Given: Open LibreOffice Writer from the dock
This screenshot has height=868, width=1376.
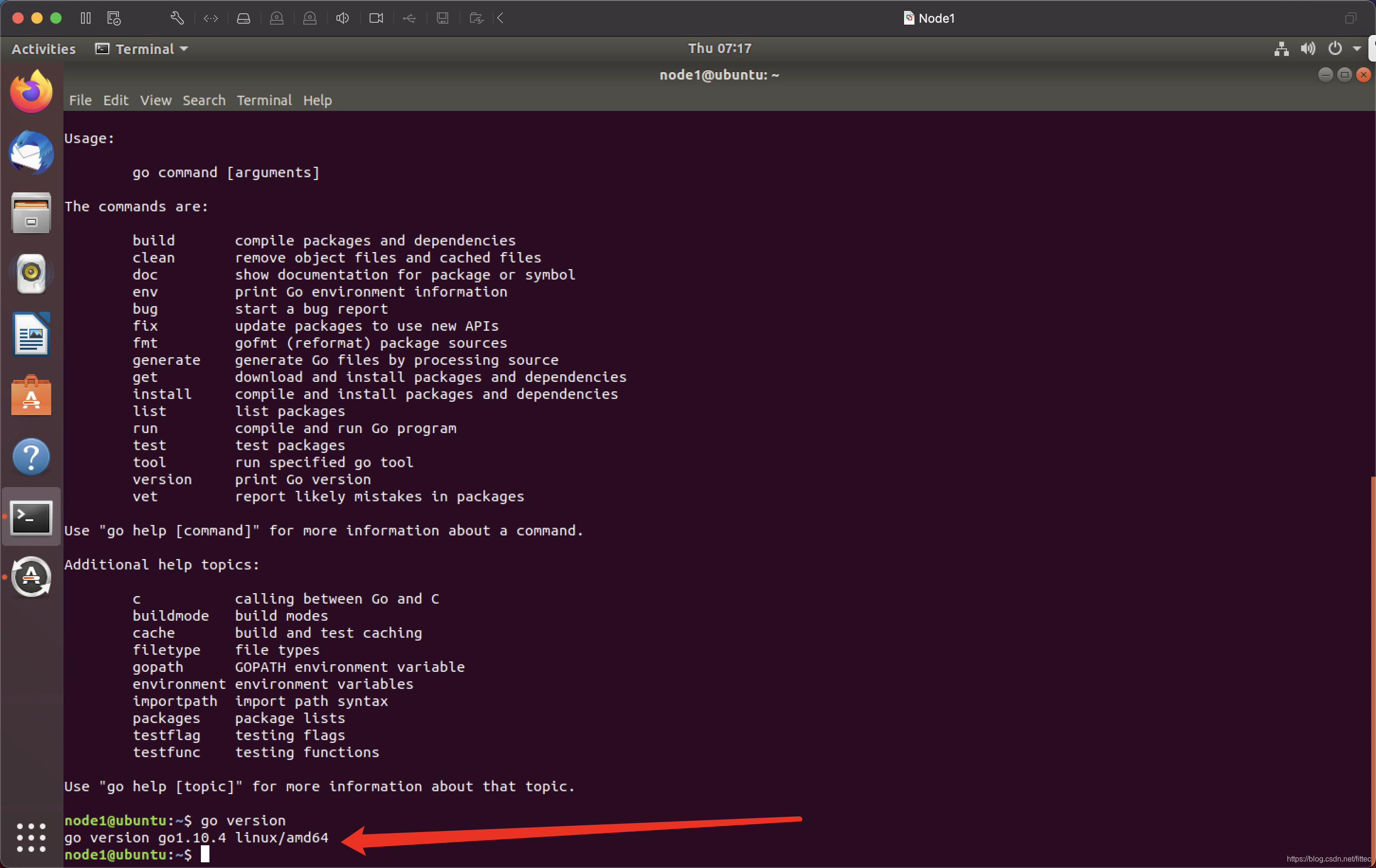Looking at the screenshot, I should (x=31, y=335).
